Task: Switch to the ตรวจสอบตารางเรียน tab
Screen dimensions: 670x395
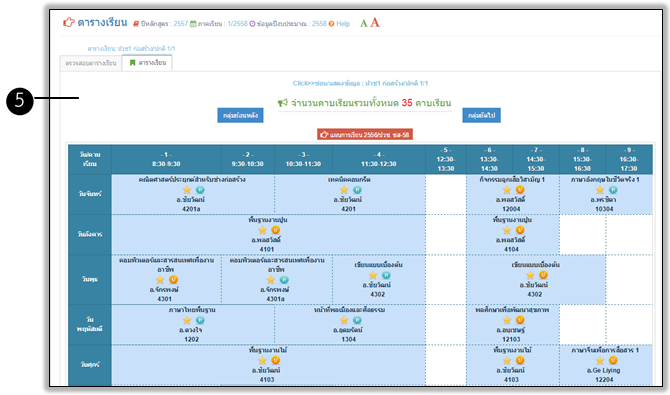Action: tap(91, 63)
